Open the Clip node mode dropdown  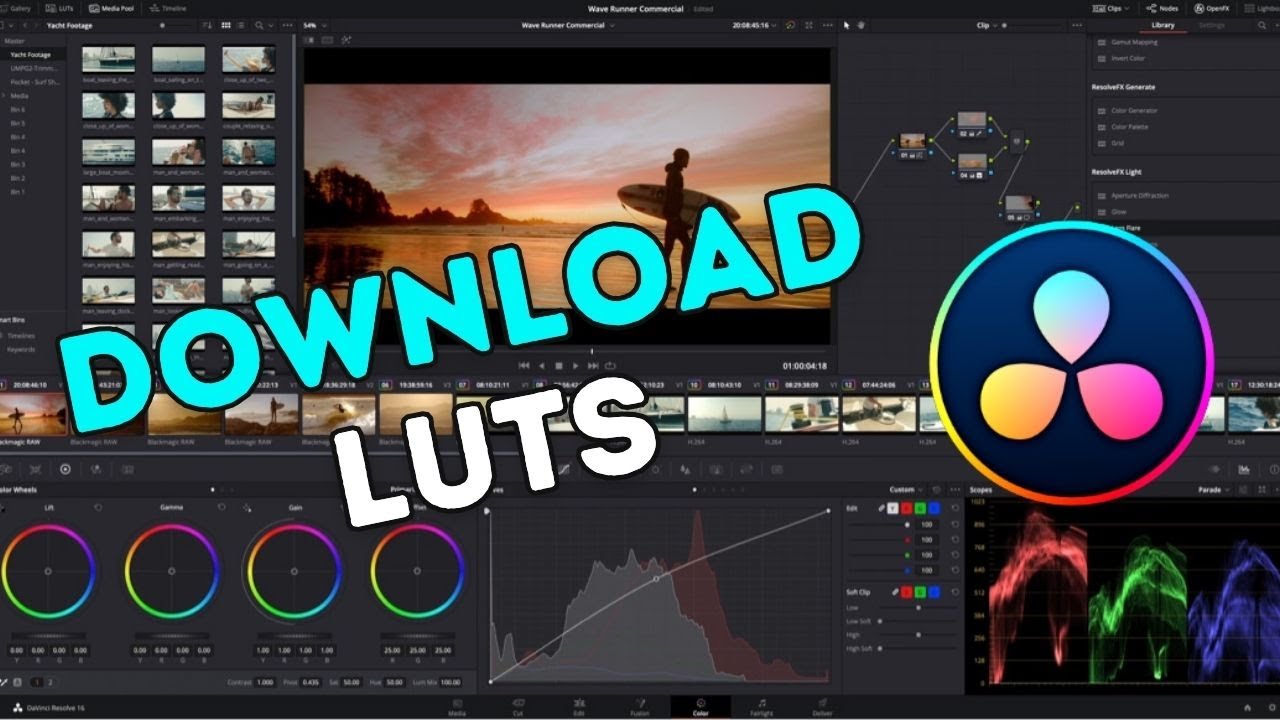[x=986, y=25]
